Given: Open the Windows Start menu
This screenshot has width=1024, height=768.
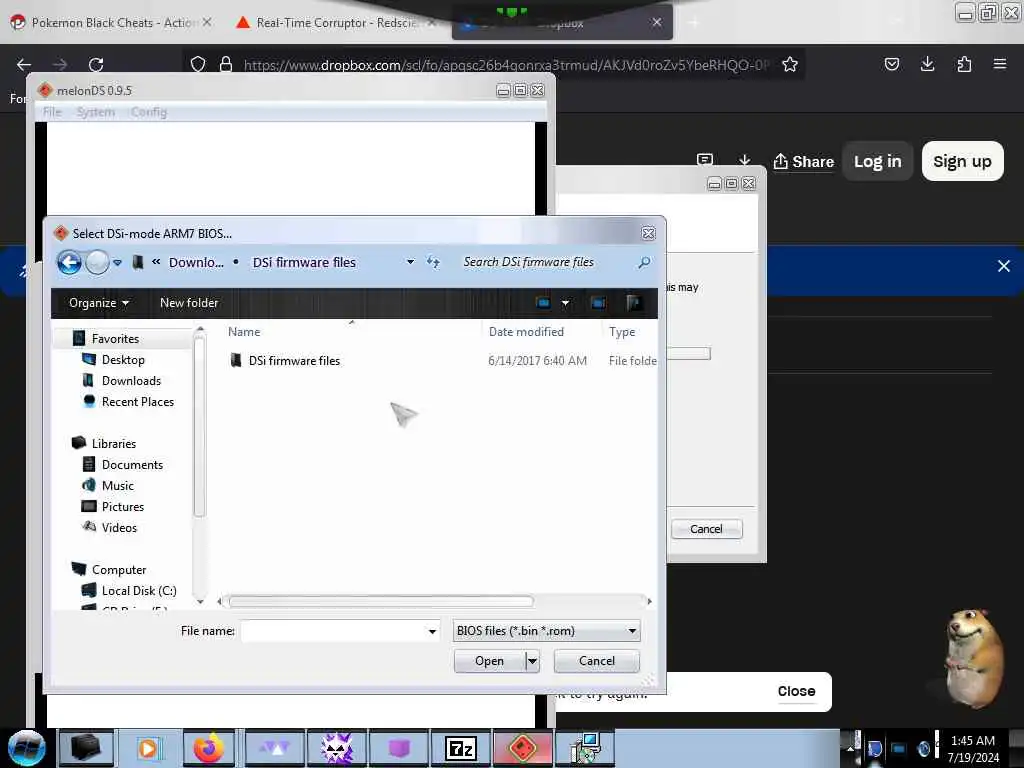Looking at the screenshot, I should click(x=27, y=748).
